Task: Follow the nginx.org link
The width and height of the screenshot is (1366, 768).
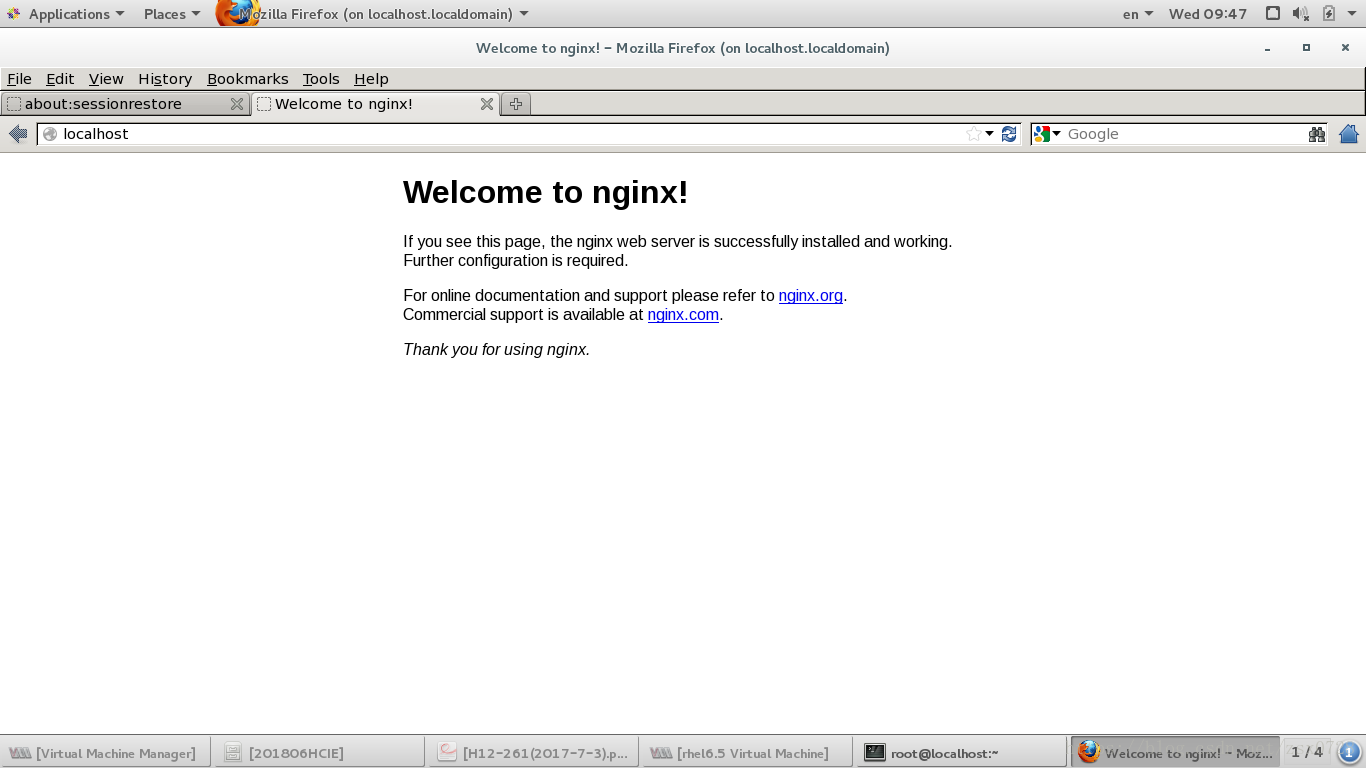Action: (x=810, y=296)
